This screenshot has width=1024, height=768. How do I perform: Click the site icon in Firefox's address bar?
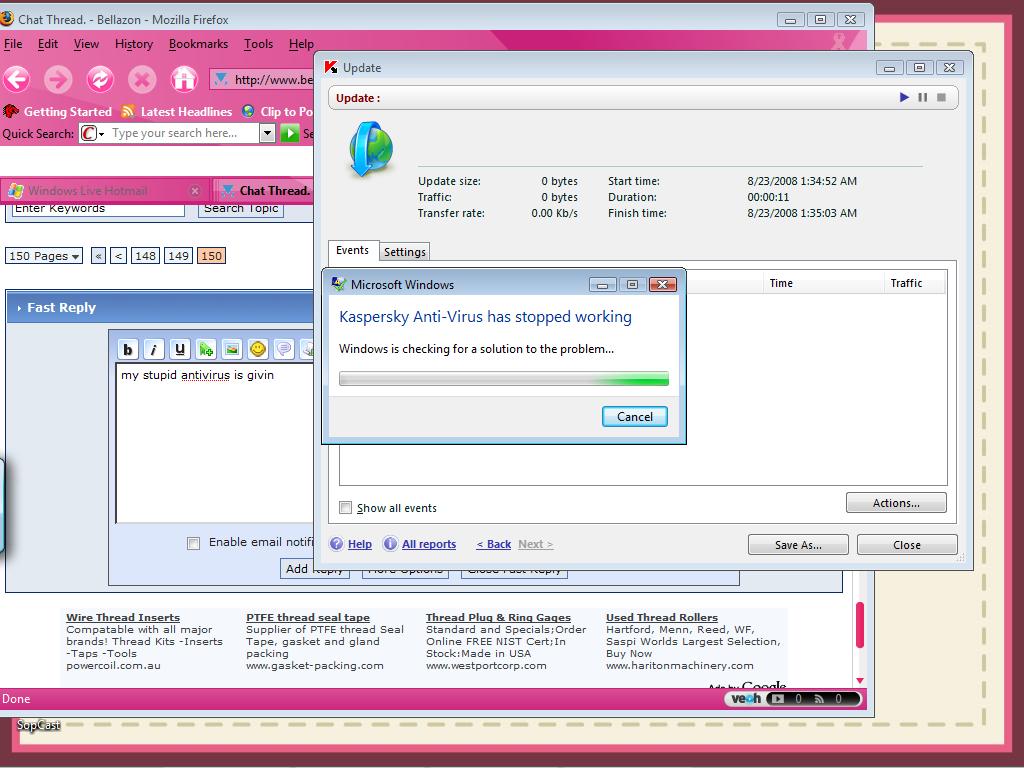coord(221,80)
